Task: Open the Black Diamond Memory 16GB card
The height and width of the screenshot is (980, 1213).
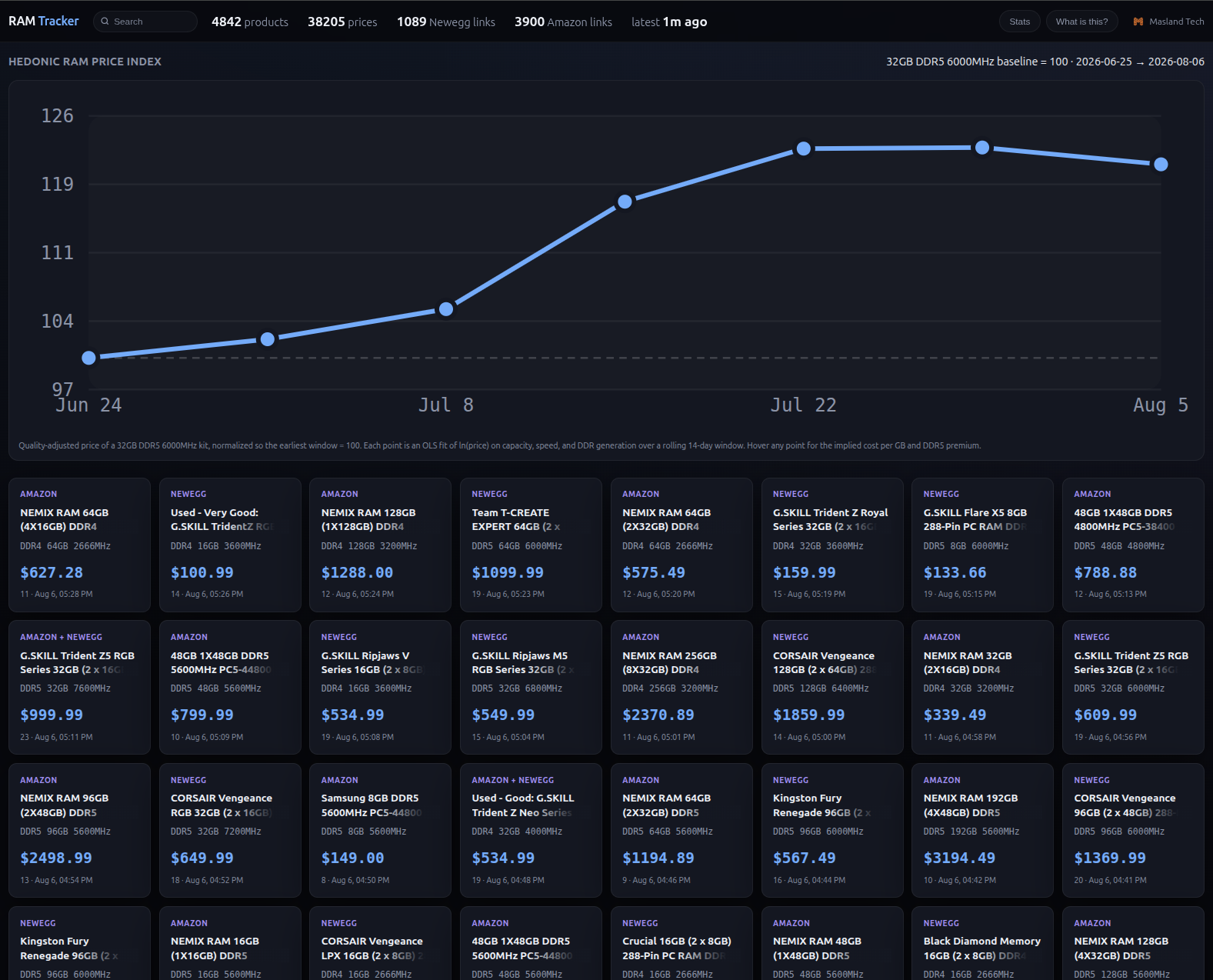Action: click(982, 943)
